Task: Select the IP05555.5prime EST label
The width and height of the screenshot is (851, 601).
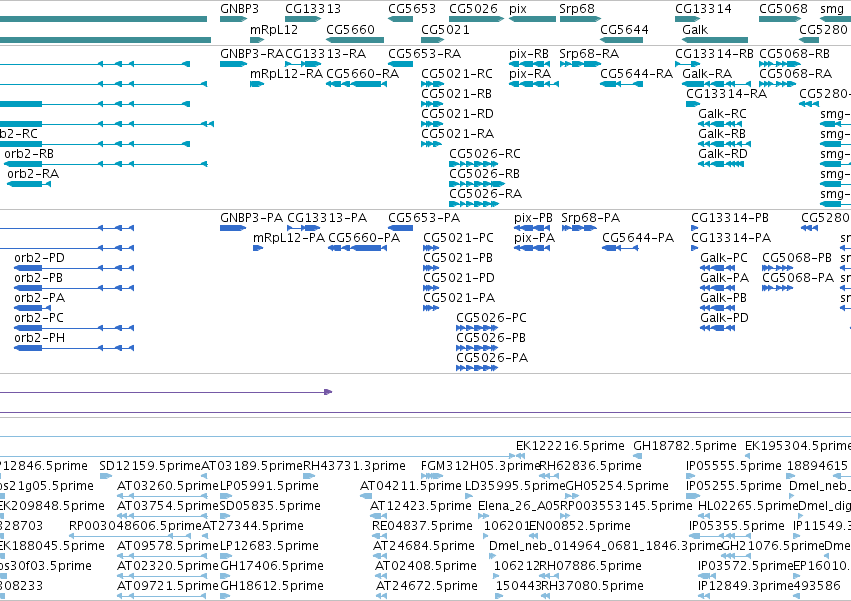Action: (x=734, y=466)
